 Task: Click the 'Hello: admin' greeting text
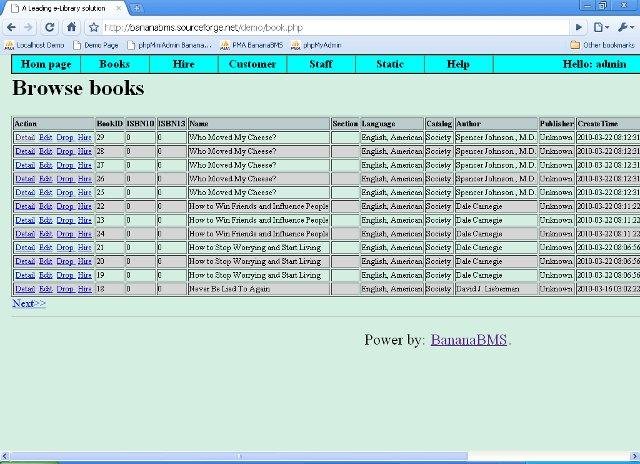click(594, 64)
